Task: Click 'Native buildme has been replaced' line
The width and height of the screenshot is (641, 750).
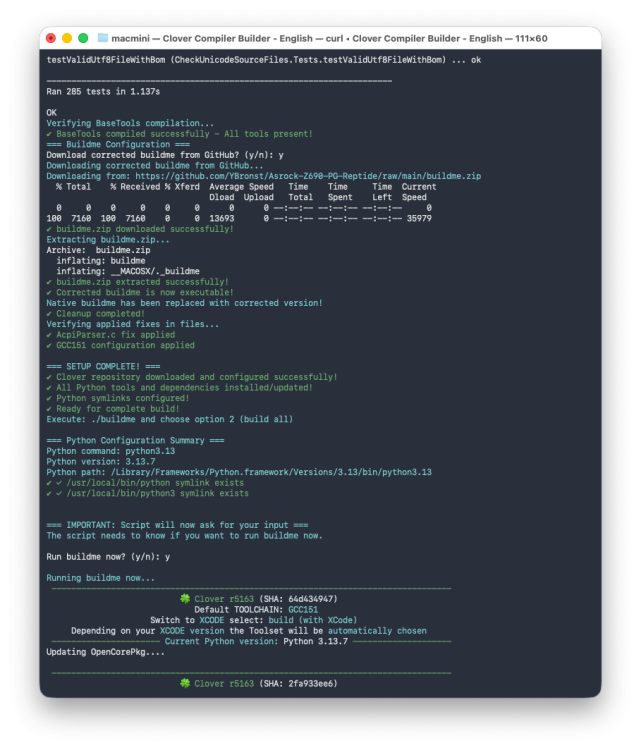Action: click(x=185, y=303)
